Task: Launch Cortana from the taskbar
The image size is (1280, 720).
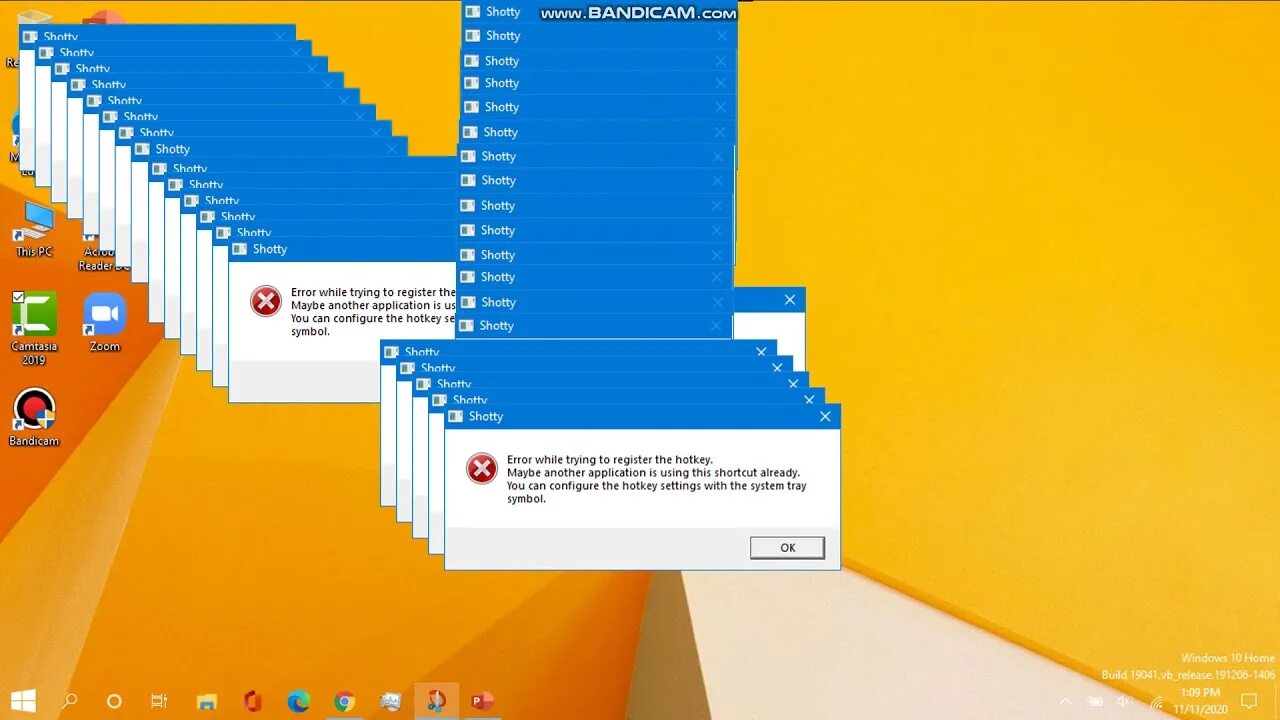Action: coord(114,701)
